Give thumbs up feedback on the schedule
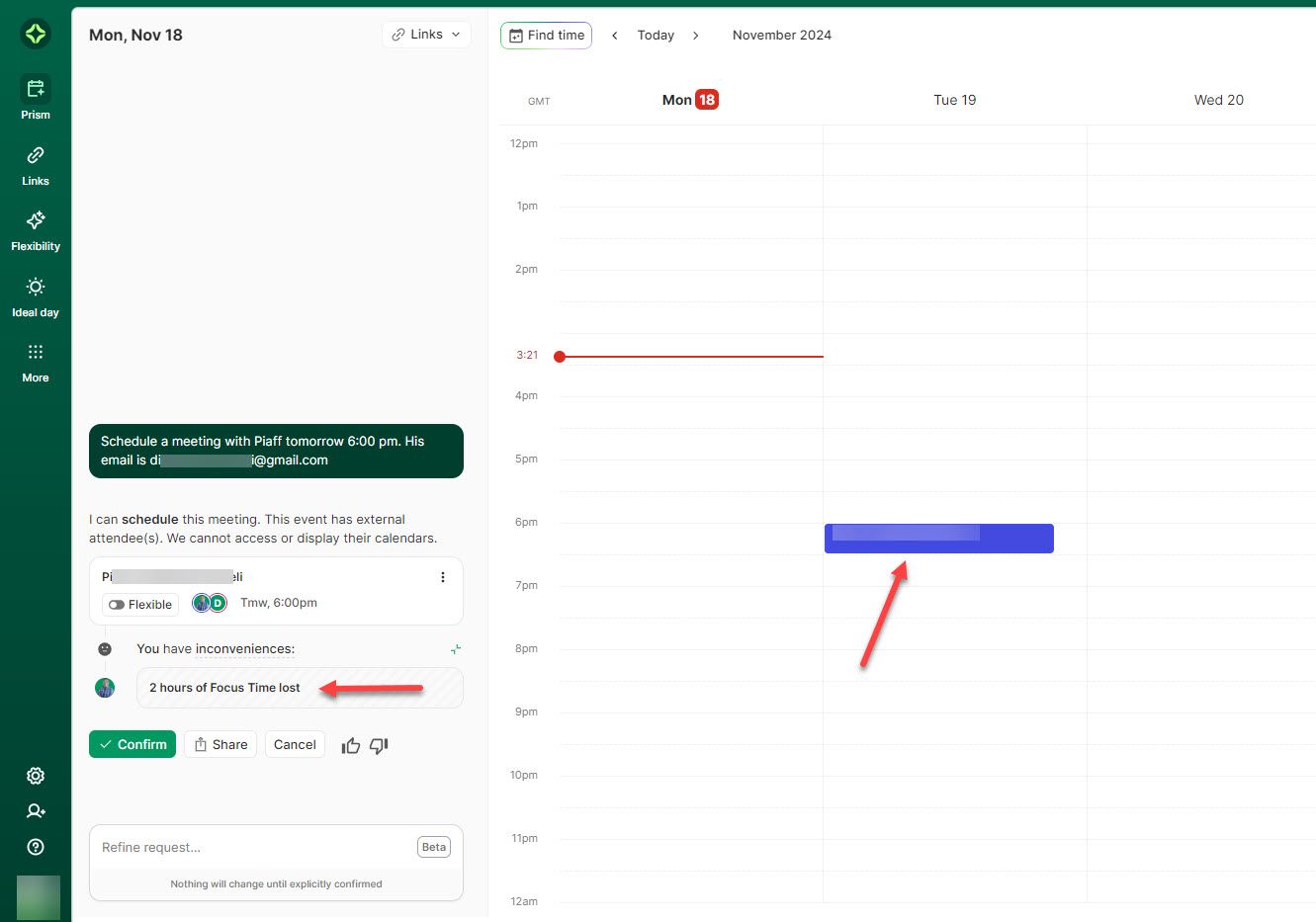Screen dimensions: 1316x922 point(351,745)
